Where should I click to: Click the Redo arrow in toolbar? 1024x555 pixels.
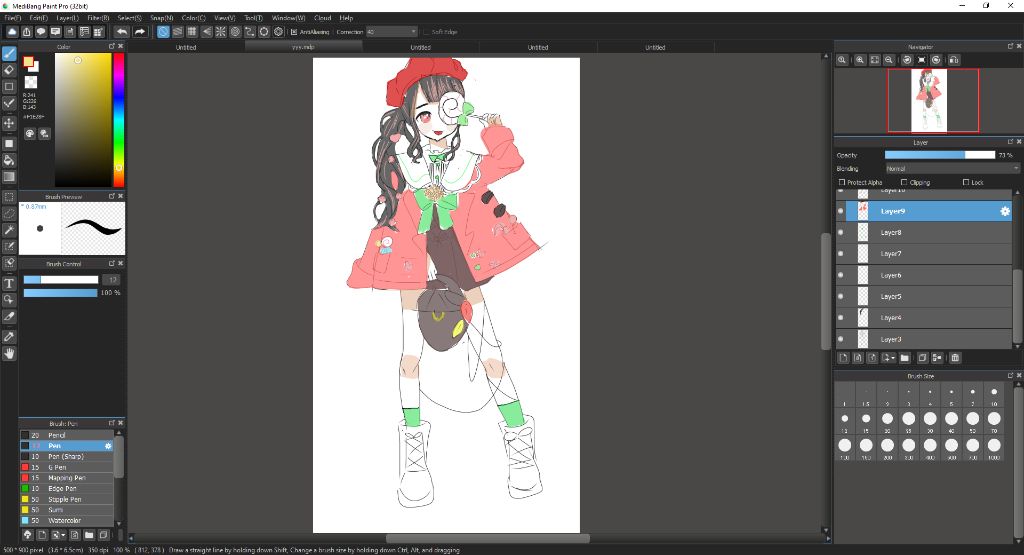tap(140, 31)
